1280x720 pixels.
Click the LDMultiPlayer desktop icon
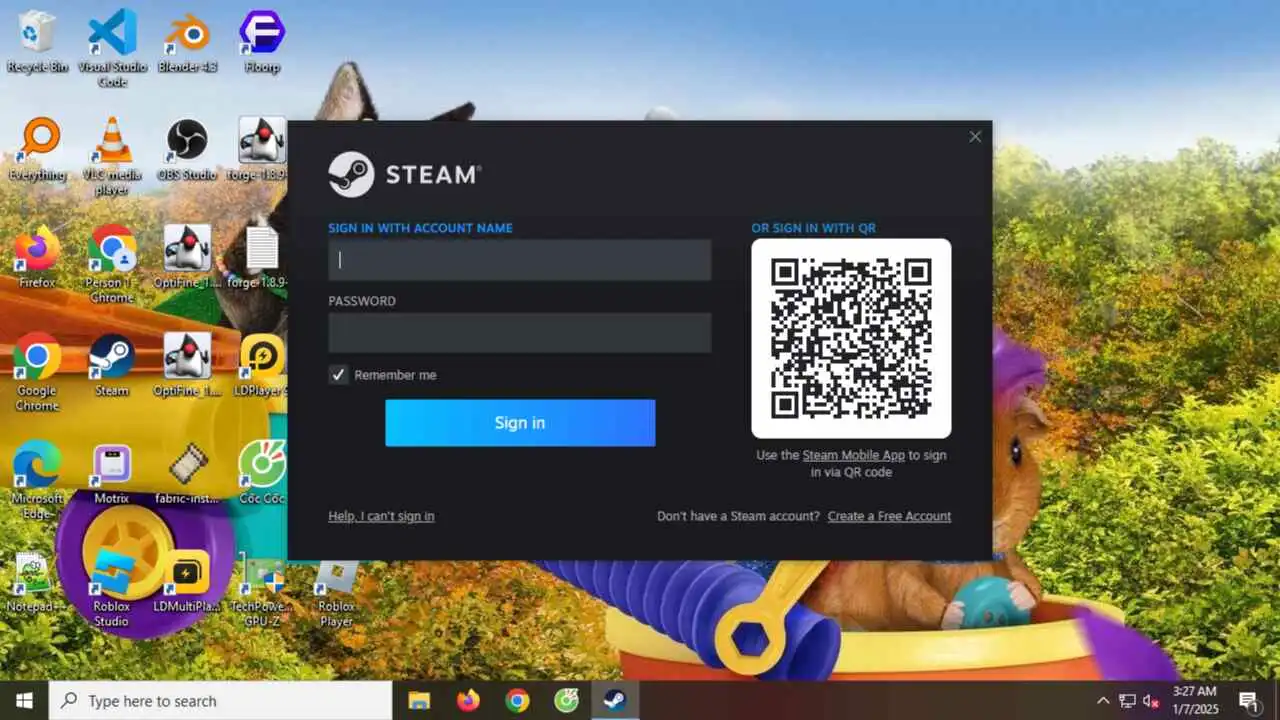(187, 581)
